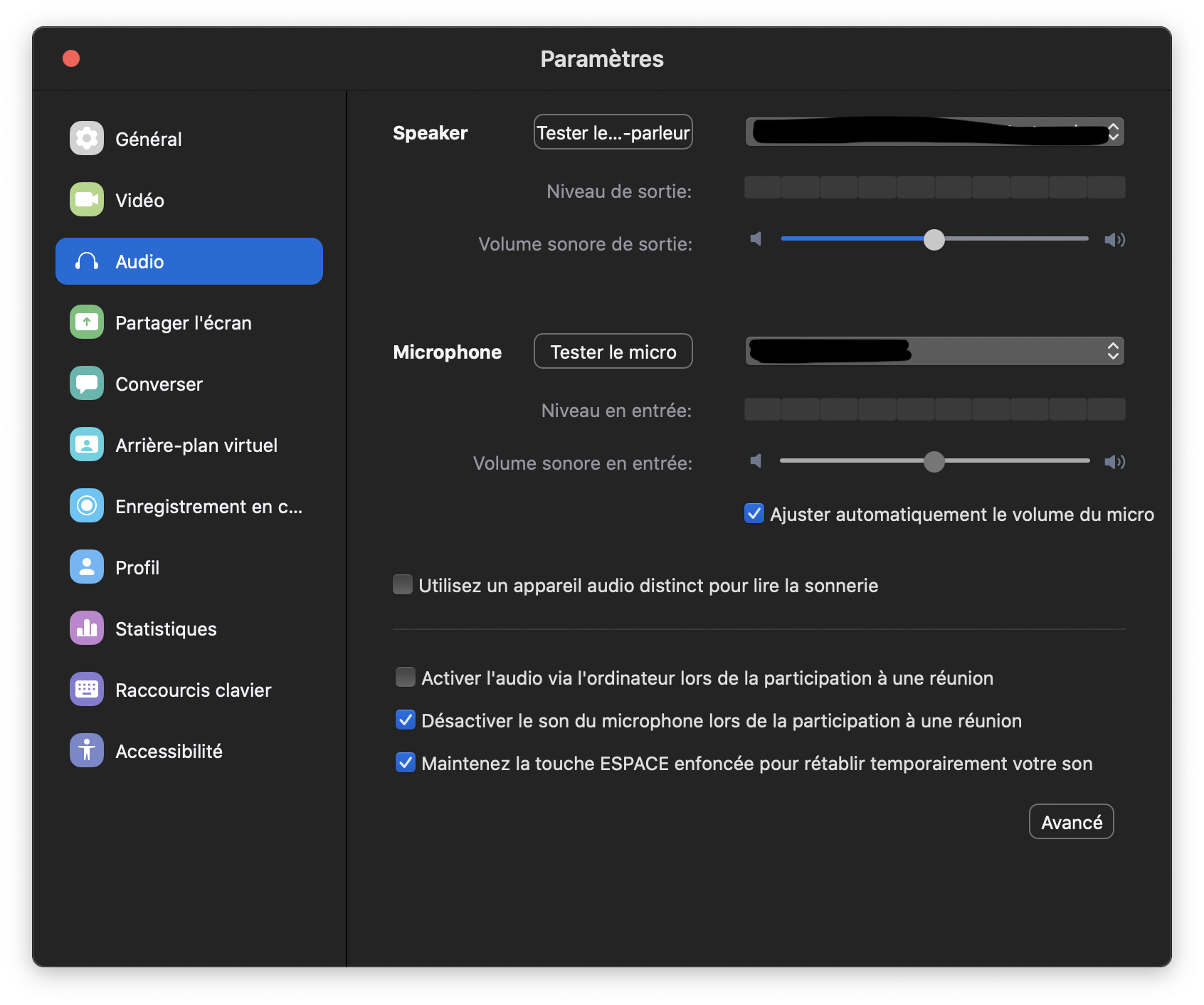Click low-volume speaker icon for output volume
1204x1005 pixels.
click(756, 239)
